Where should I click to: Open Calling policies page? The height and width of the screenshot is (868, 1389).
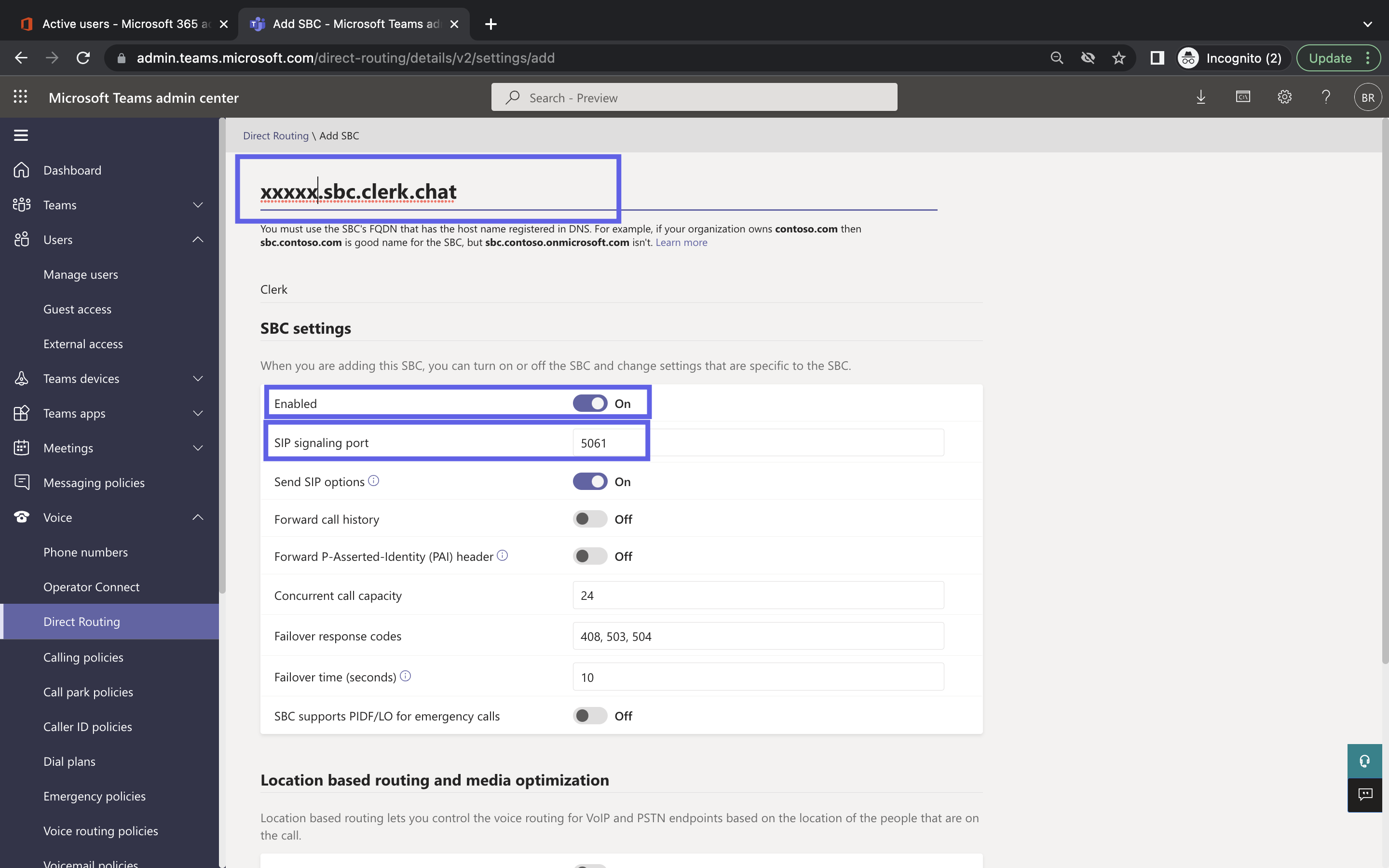[83, 657]
